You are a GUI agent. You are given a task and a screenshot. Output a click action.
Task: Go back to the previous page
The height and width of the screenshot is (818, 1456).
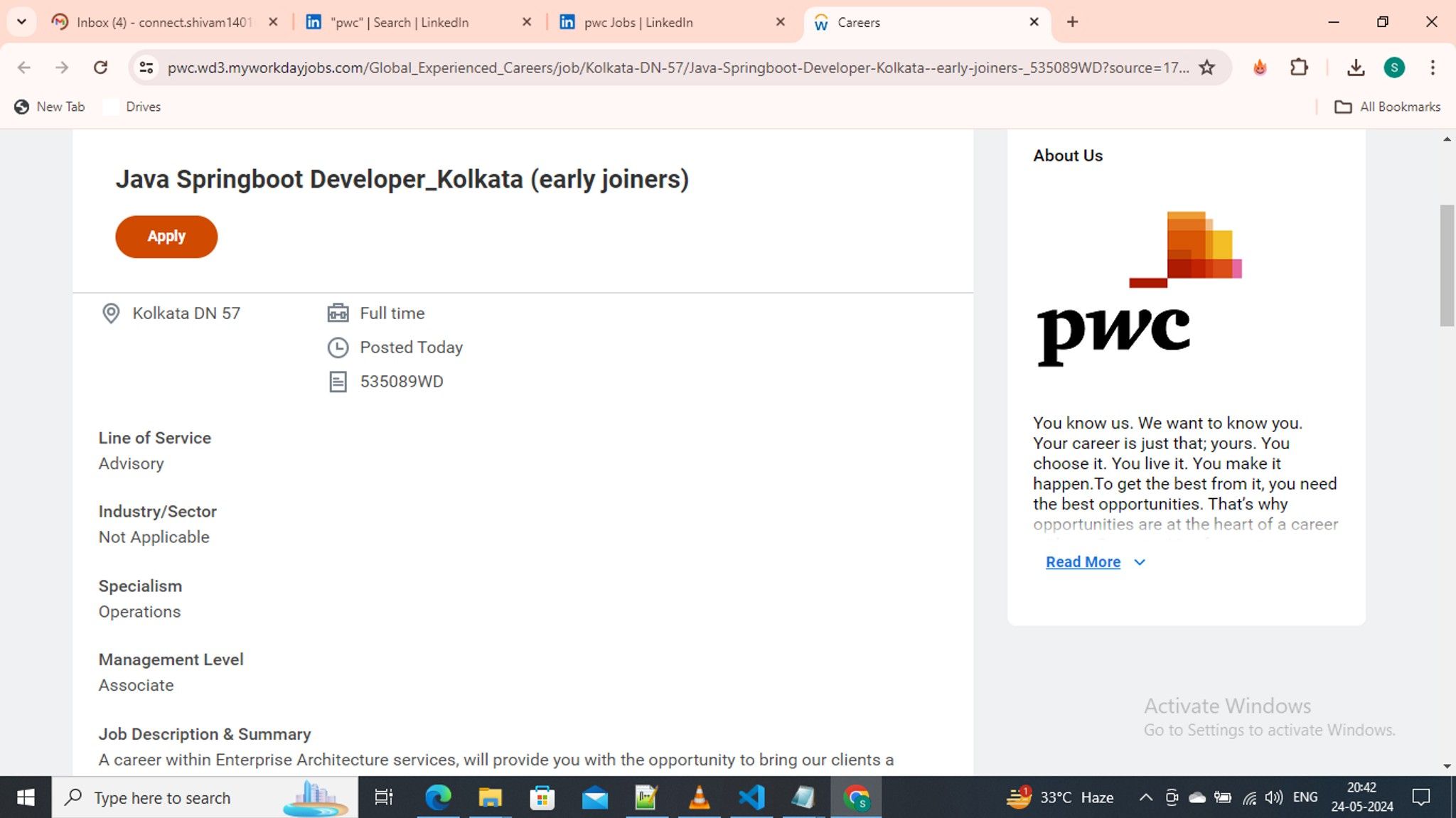(24, 68)
